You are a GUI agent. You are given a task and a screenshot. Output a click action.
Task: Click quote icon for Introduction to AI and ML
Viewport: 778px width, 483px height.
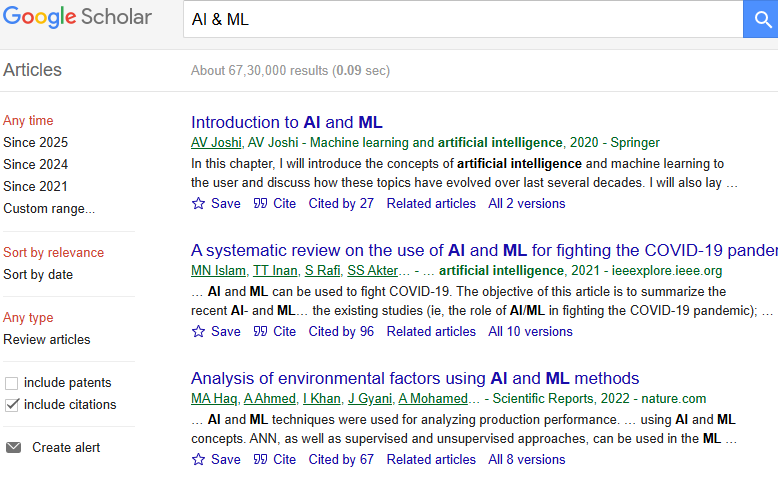click(x=260, y=203)
